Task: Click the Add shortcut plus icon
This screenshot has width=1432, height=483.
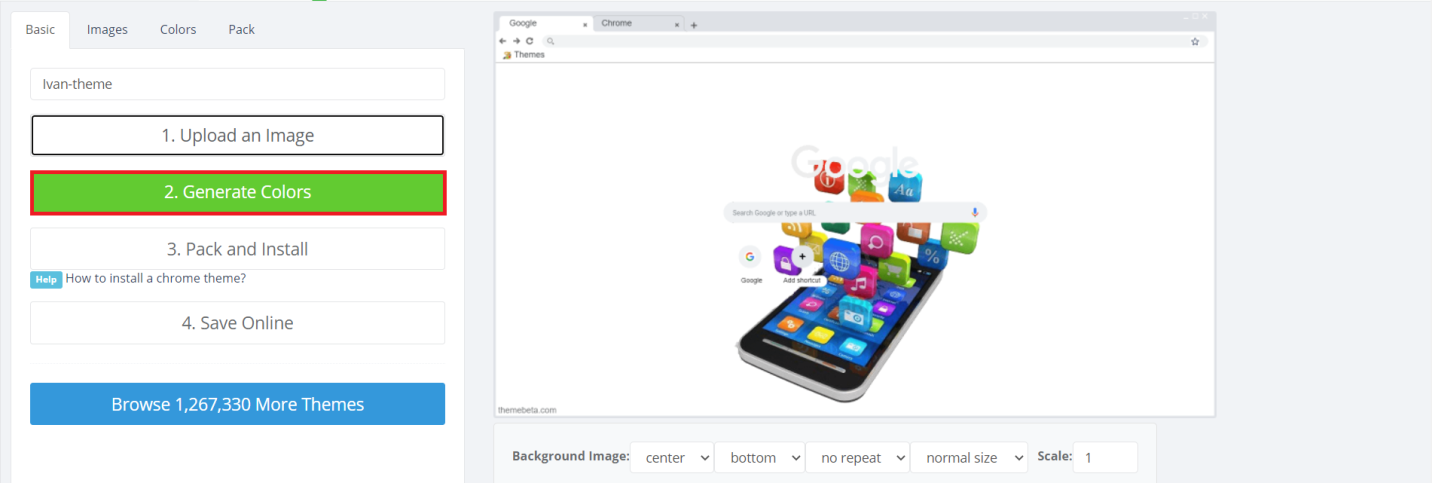Action: (x=801, y=257)
